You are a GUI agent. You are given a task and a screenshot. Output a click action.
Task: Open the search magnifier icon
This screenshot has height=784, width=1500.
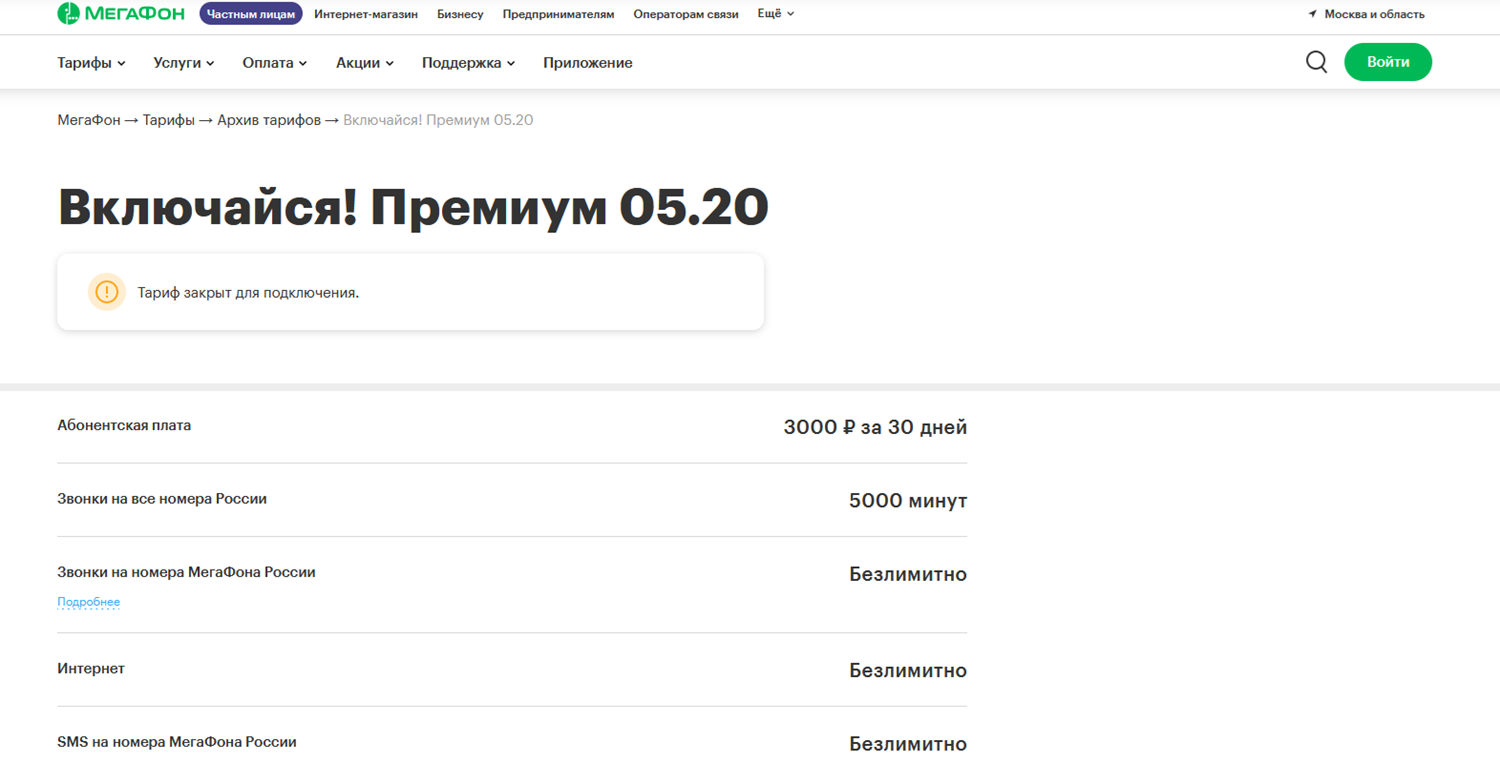[1317, 62]
